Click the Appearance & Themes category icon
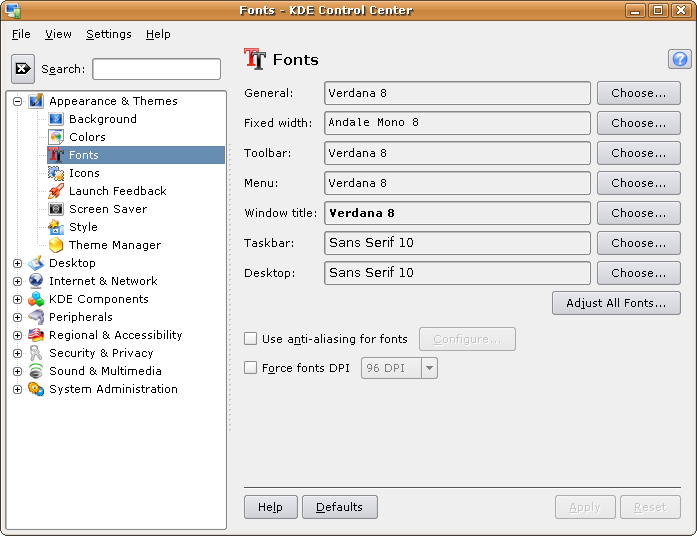 click(36, 101)
